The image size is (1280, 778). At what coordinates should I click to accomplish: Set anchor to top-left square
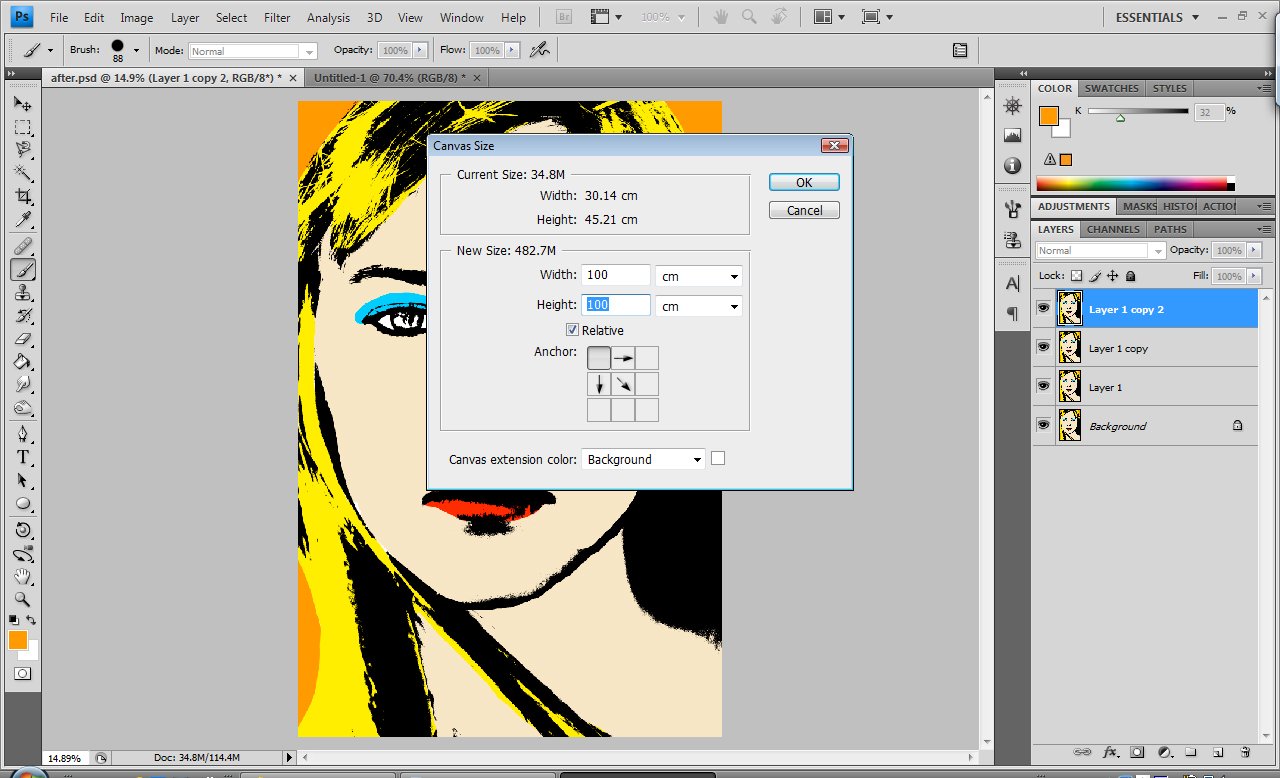pos(599,357)
